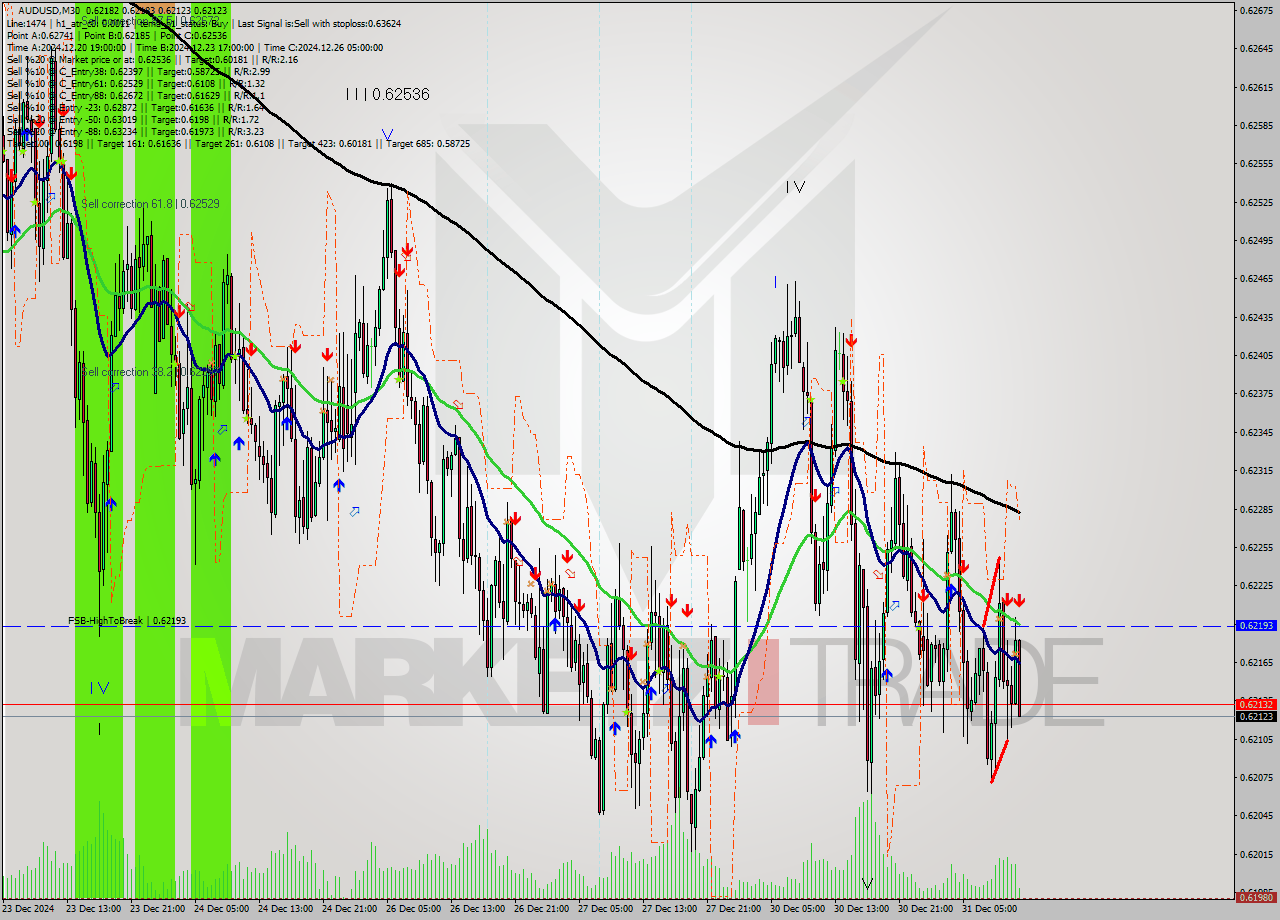
Task: Click the black V wave label above the 30 Dec 13:00 time label
Action: click(867, 884)
